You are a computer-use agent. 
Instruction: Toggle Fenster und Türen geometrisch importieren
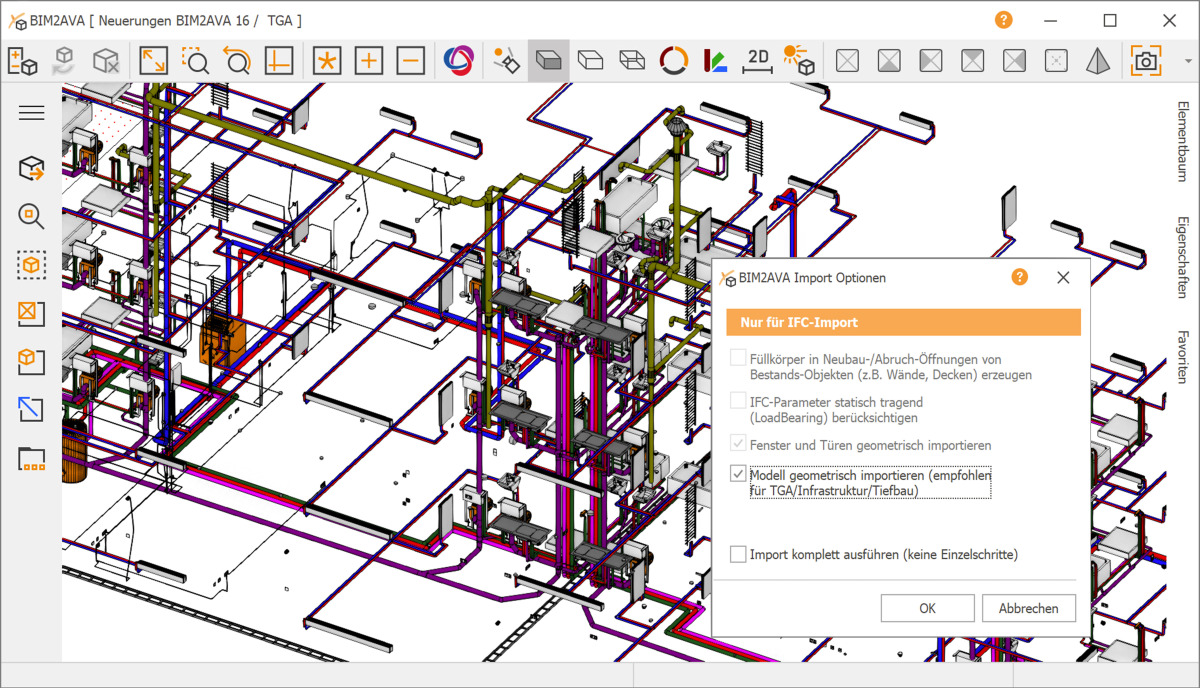(x=738, y=444)
